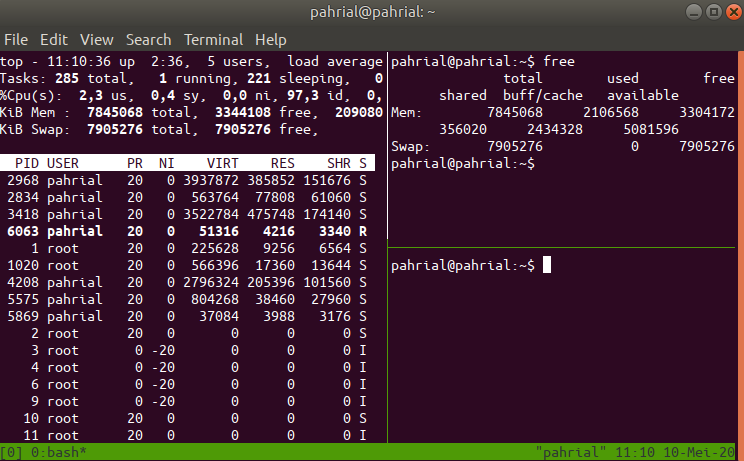Select process row with PID 5575
This screenshot has width=744, height=461.
(187, 299)
